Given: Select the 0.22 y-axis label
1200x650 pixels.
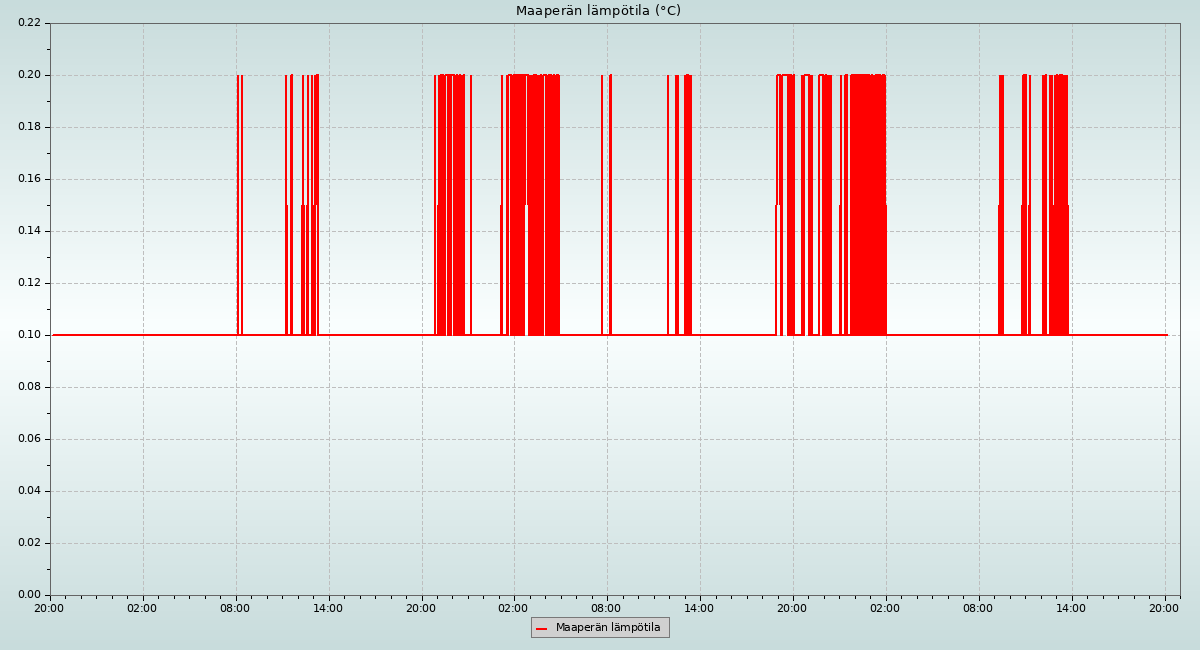Looking at the screenshot, I should coord(29,23).
